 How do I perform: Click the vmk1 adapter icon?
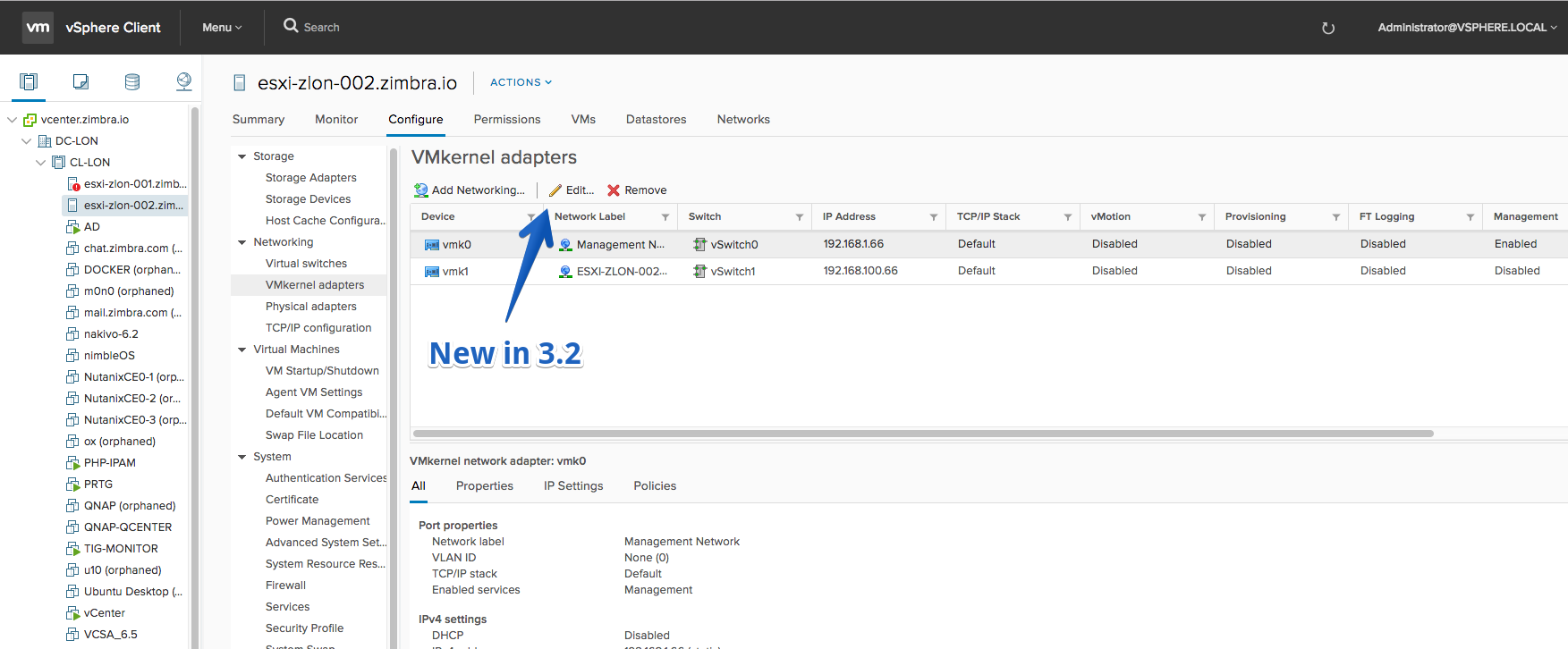point(432,272)
